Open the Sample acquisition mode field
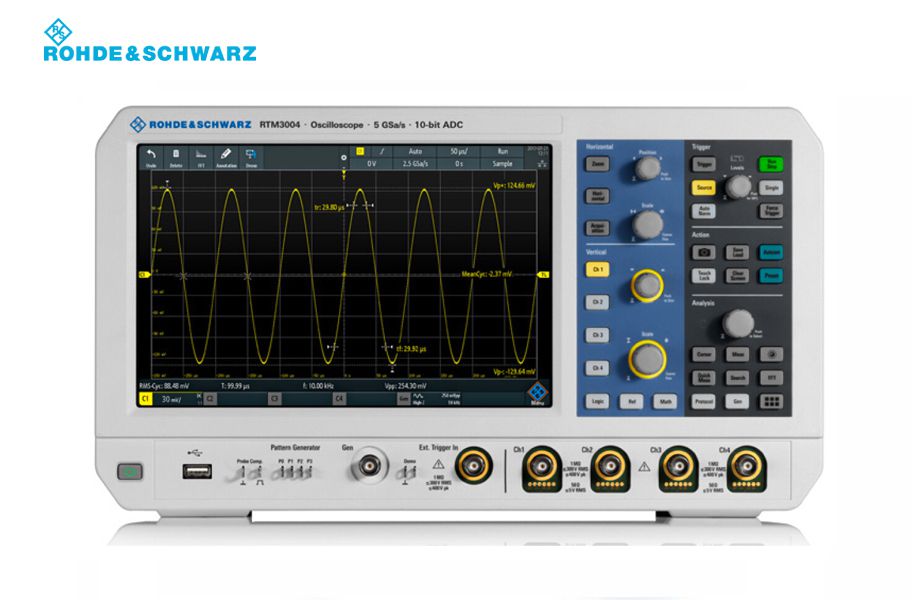This screenshot has height=600, width=912. [x=503, y=164]
